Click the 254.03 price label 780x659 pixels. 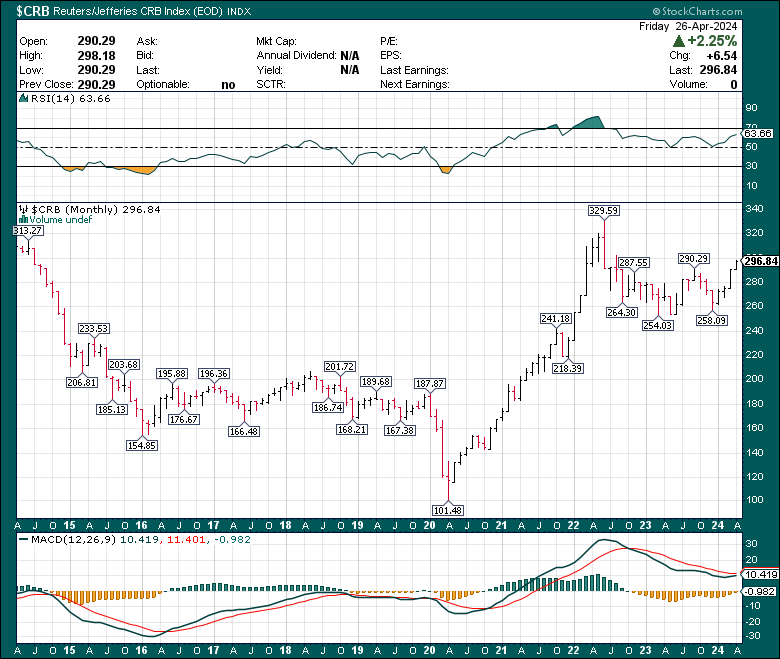point(658,325)
